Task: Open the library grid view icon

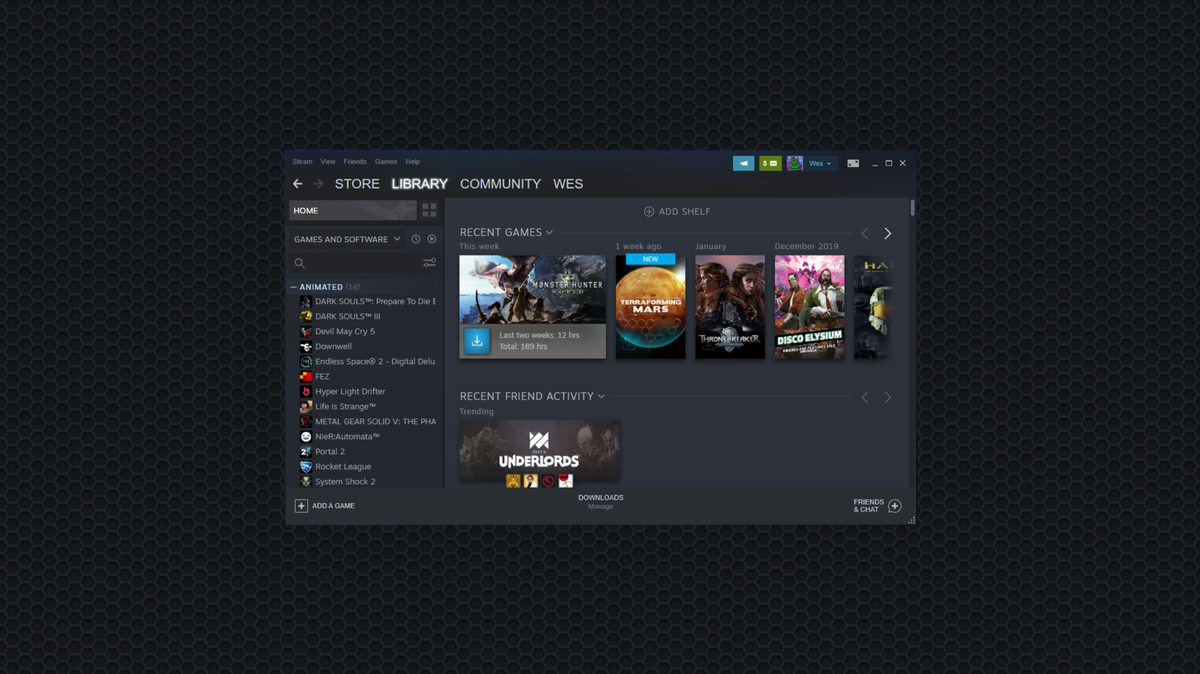Action: 431,209
